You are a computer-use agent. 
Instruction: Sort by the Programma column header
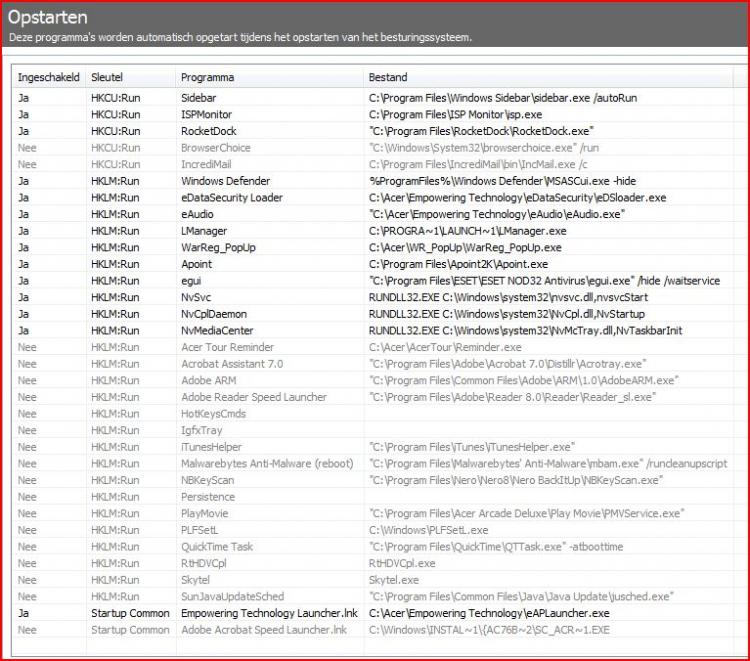coord(208,77)
